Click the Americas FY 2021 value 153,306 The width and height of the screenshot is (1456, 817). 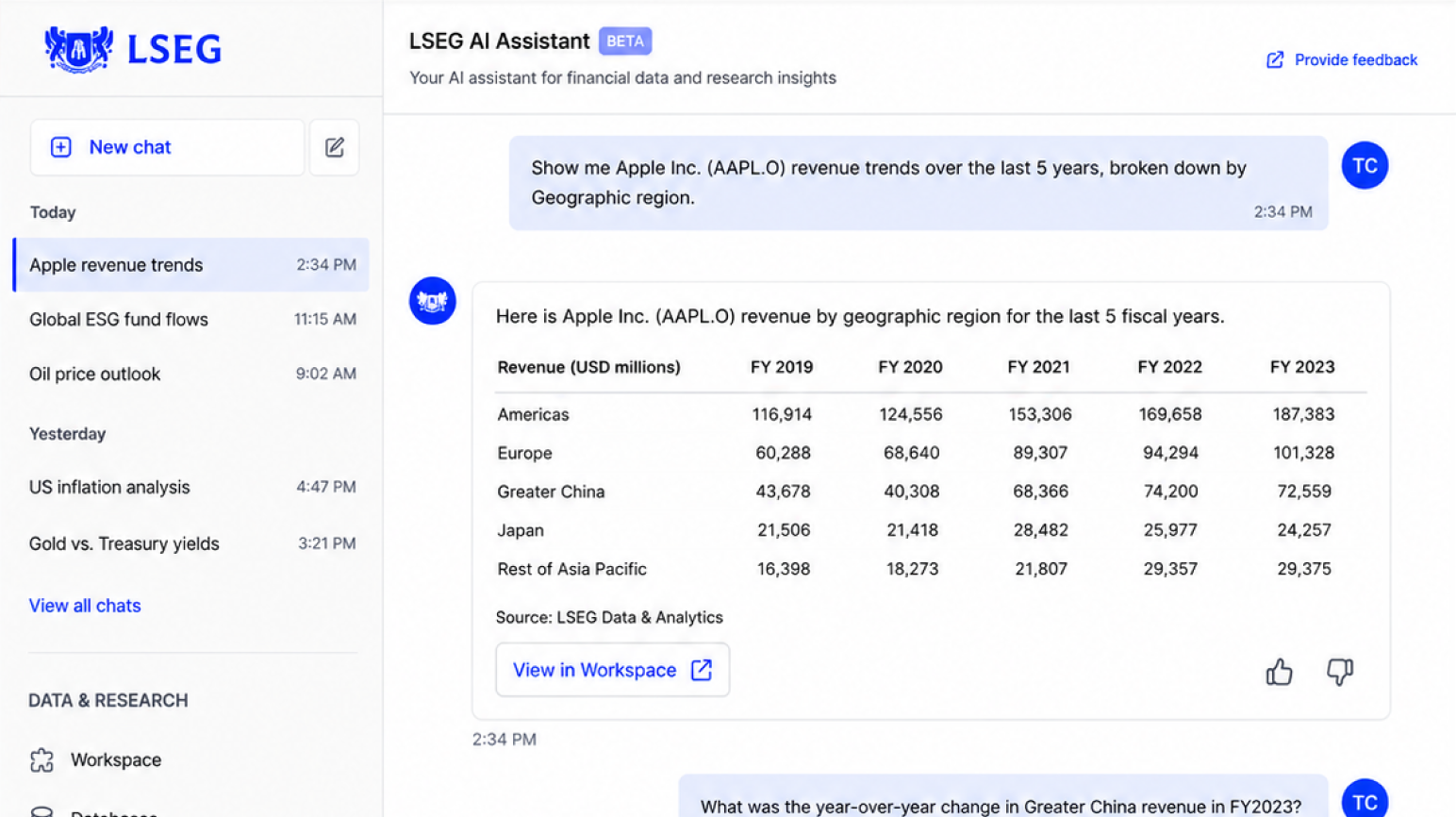tap(1040, 415)
